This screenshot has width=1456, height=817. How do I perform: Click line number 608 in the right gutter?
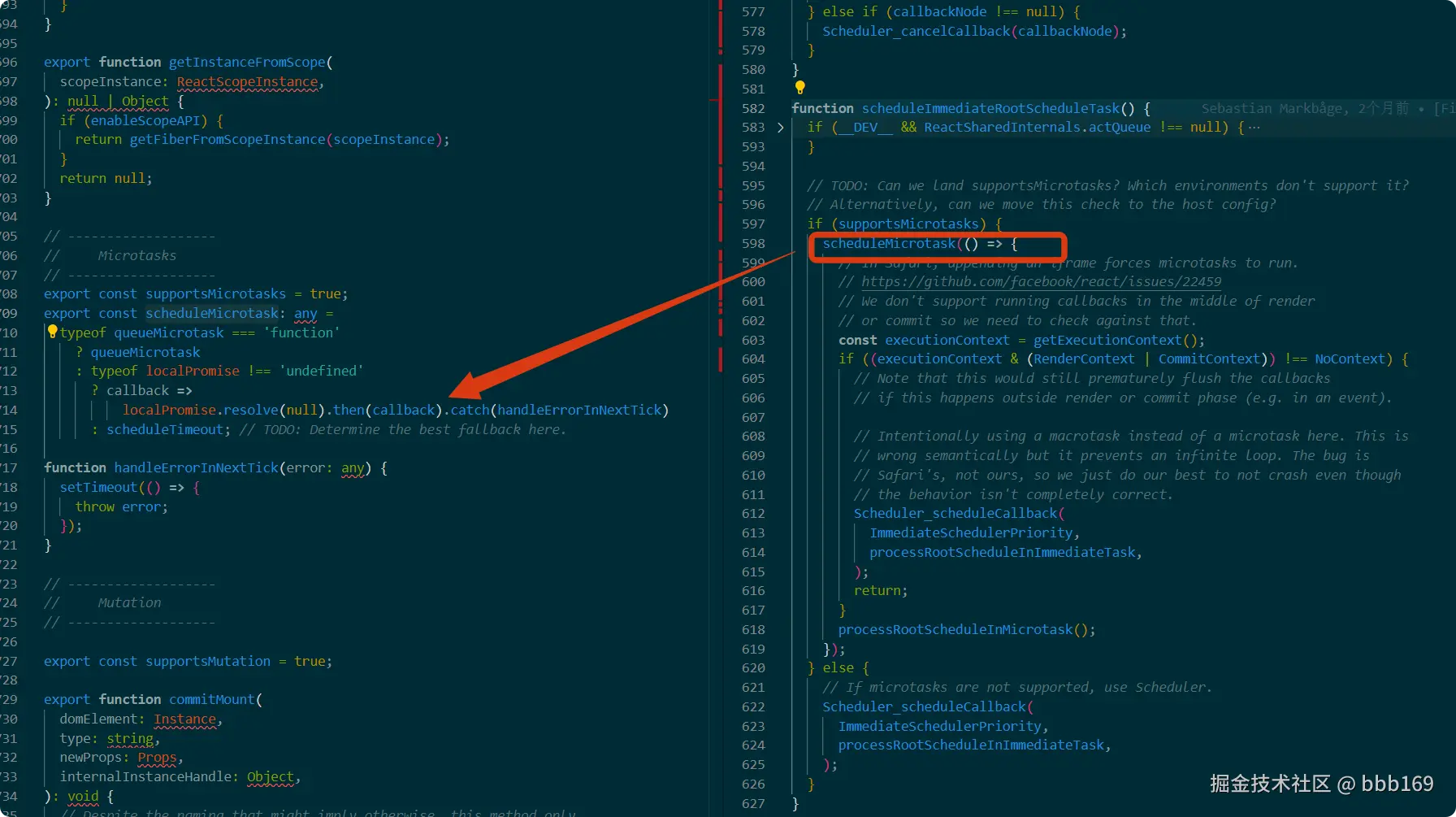point(753,437)
